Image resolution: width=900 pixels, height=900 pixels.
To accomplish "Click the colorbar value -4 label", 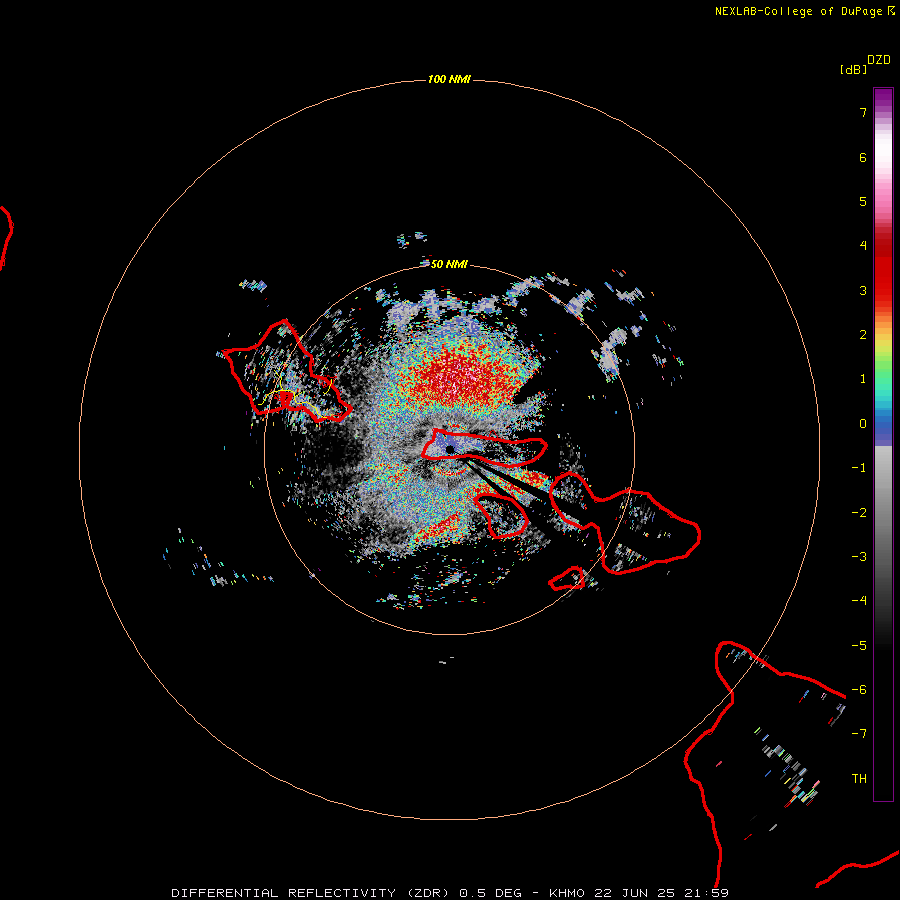I will pyautogui.click(x=859, y=601).
